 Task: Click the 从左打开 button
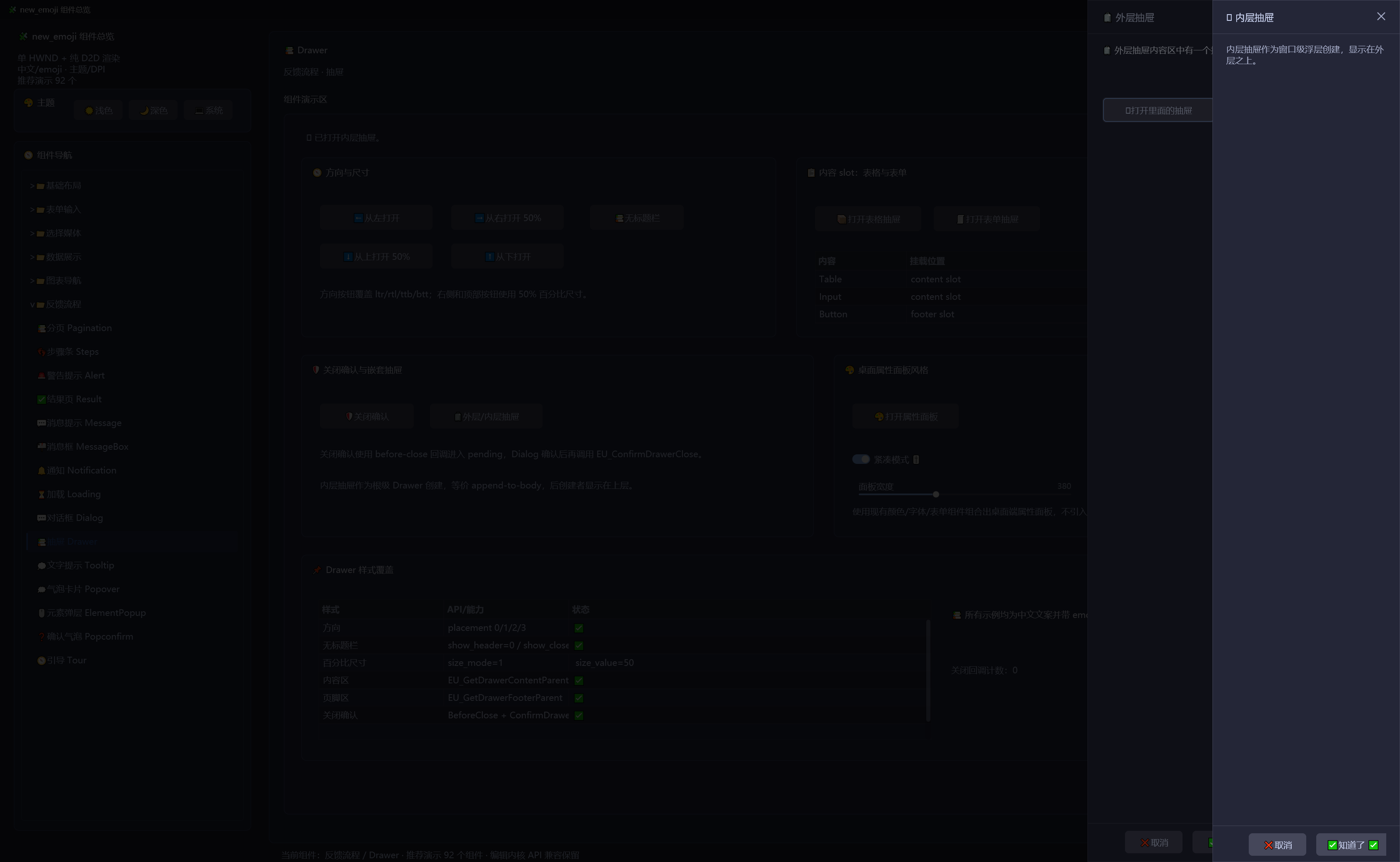(x=376, y=218)
